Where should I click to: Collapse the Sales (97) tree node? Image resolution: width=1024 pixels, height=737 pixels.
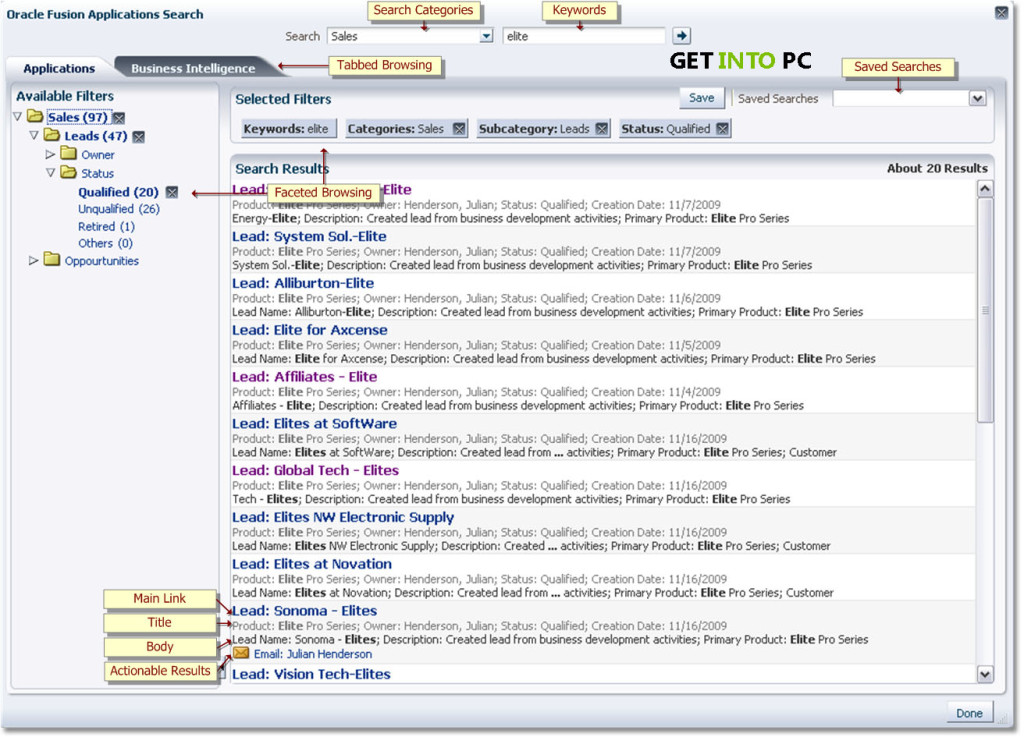[x=18, y=117]
